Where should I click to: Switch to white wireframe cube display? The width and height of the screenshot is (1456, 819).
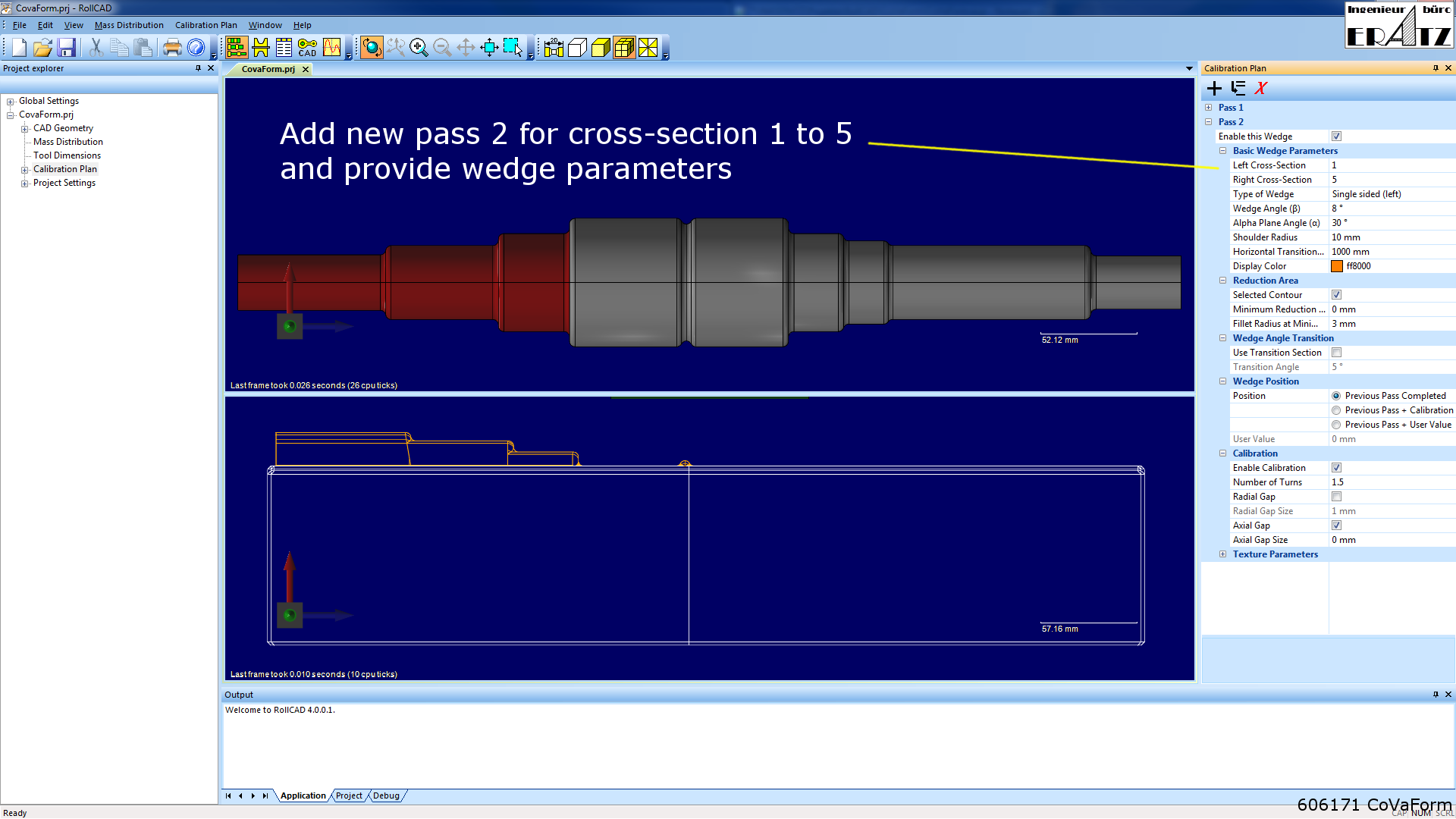[x=577, y=48]
